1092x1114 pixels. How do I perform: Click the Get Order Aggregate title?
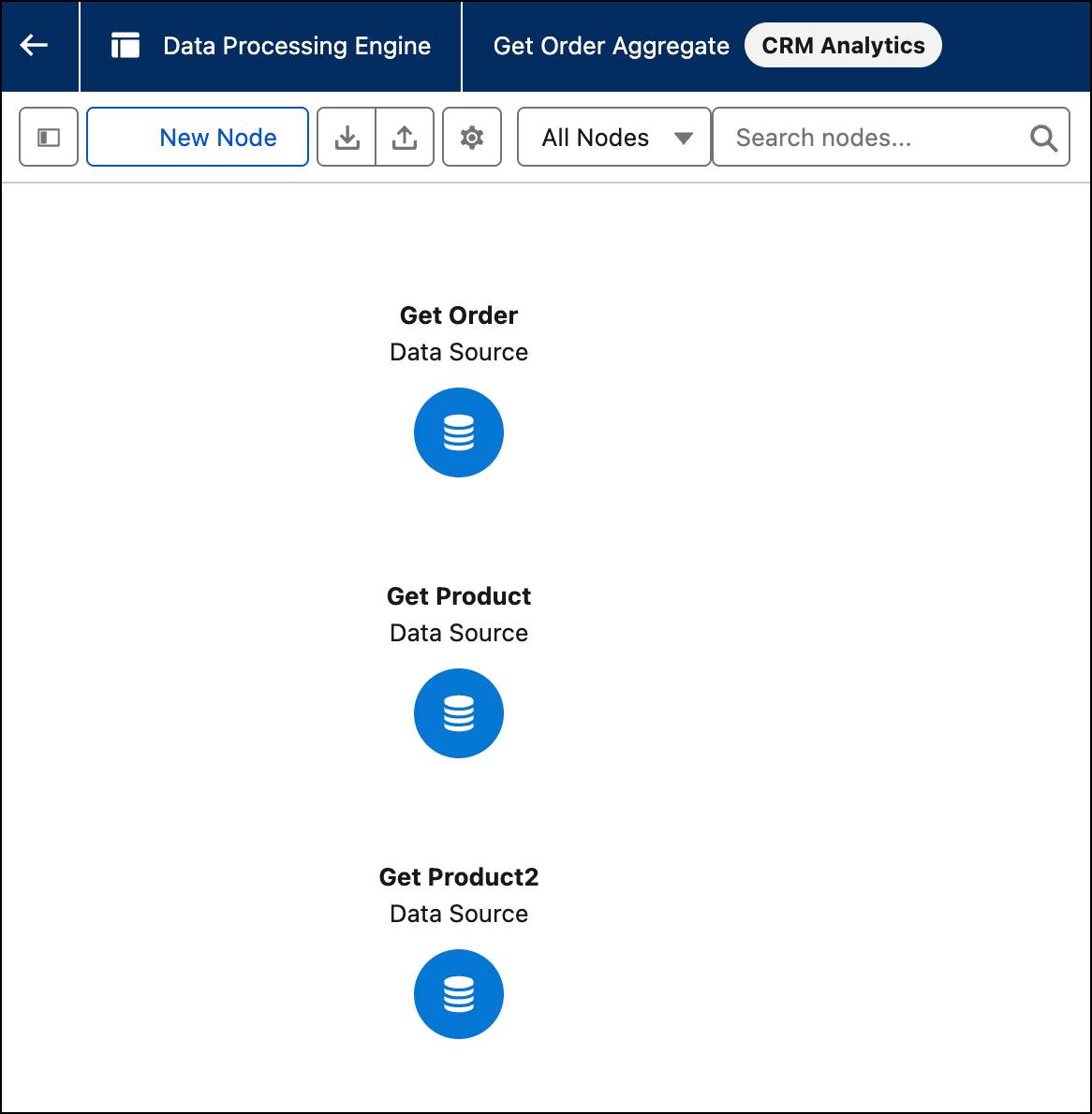click(x=612, y=46)
